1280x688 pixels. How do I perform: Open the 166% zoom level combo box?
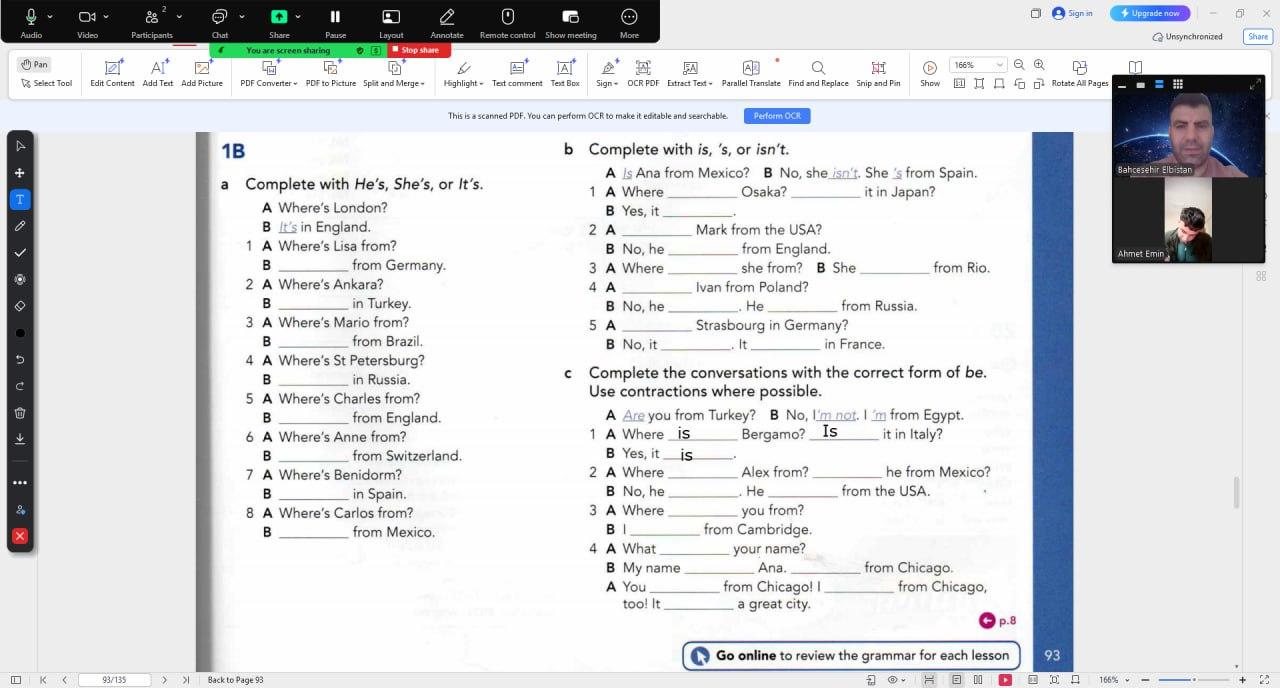coord(978,65)
